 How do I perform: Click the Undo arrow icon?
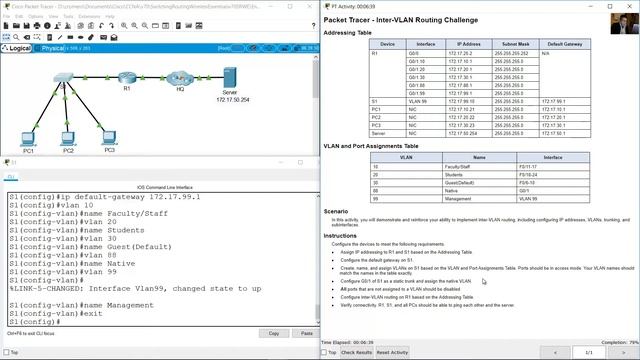[x=101, y=26]
